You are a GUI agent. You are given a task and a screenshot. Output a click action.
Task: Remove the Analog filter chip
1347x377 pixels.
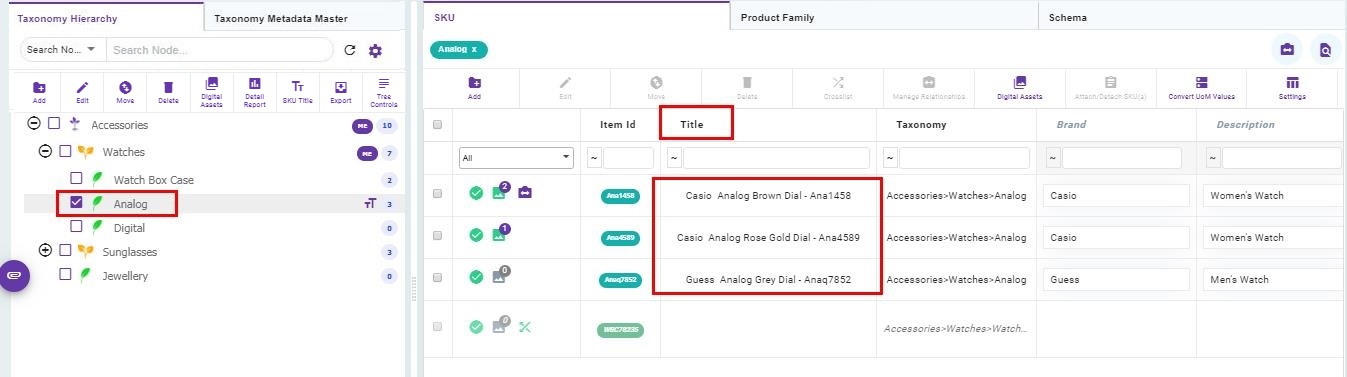click(x=474, y=49)
